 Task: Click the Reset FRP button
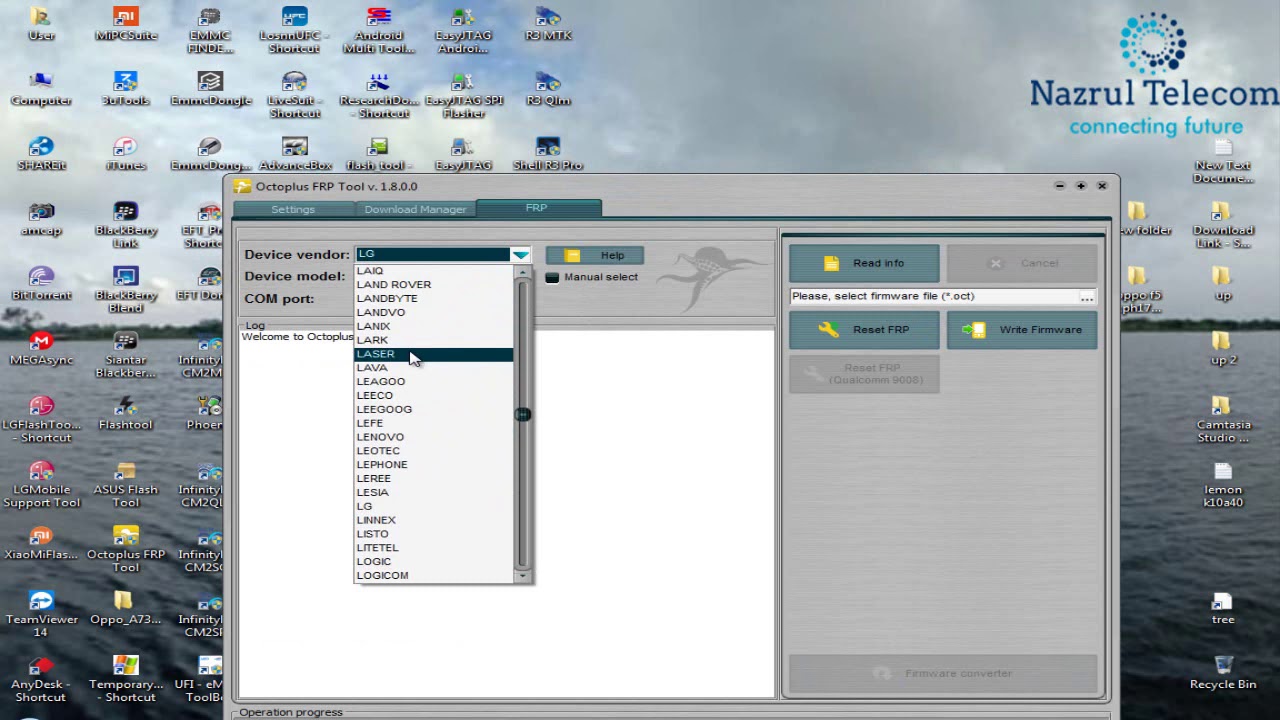tap(864, 330)
